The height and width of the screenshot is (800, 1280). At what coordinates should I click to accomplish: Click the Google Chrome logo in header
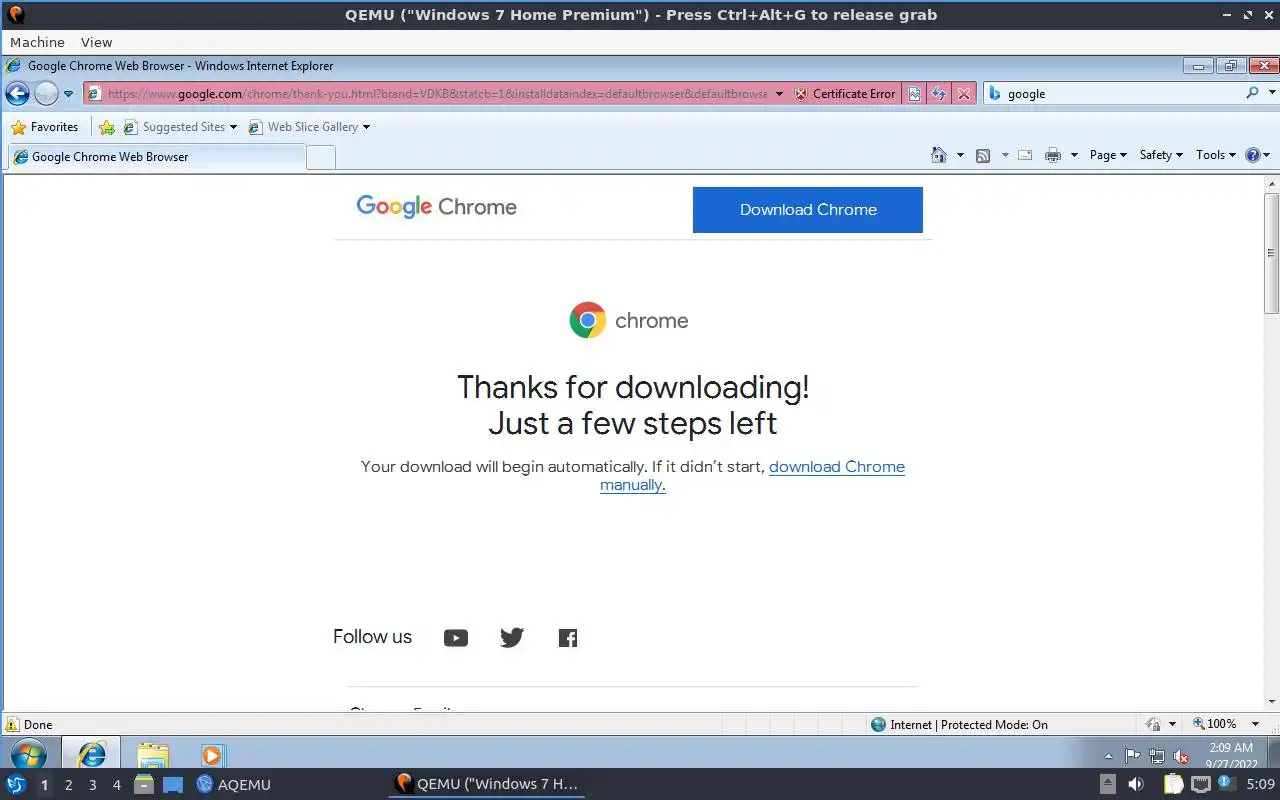(x=437, y=207)
